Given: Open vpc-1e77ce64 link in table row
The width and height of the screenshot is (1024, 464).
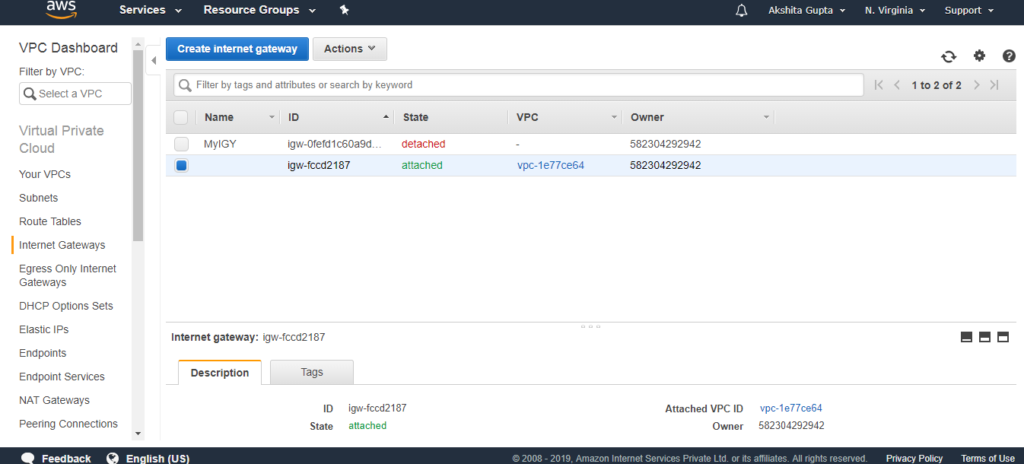Looking at the screenshot, I should [x=551, y=165].
